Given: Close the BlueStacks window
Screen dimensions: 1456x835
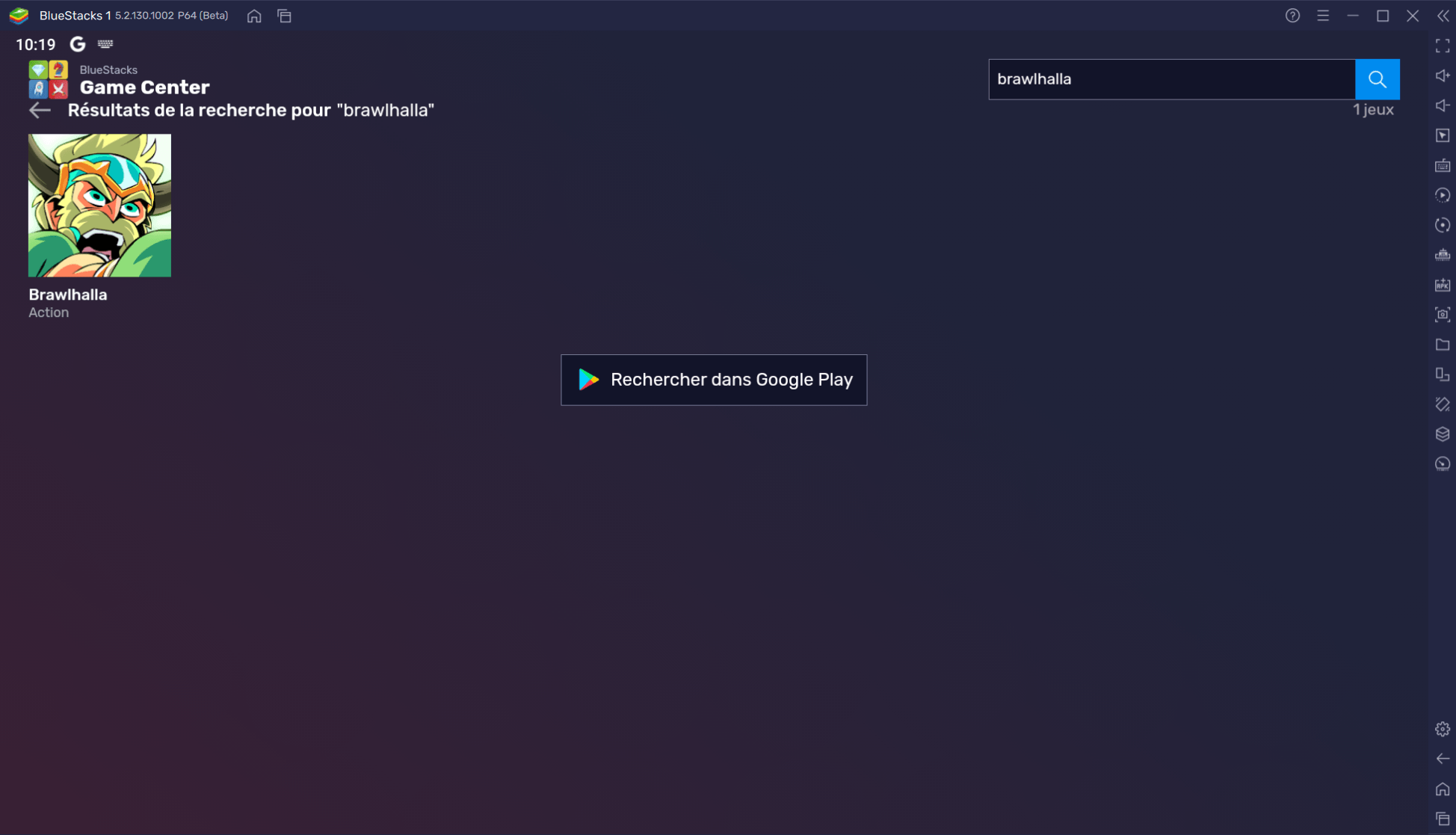Looking at the screenshot, I should click(x=1413, y=16).
